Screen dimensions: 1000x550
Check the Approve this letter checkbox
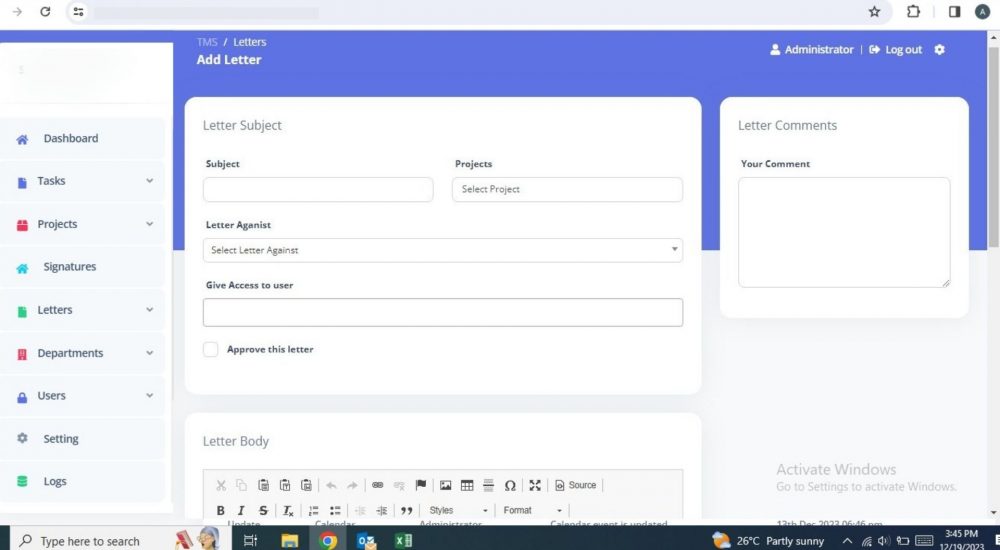[x=211, y=350]
